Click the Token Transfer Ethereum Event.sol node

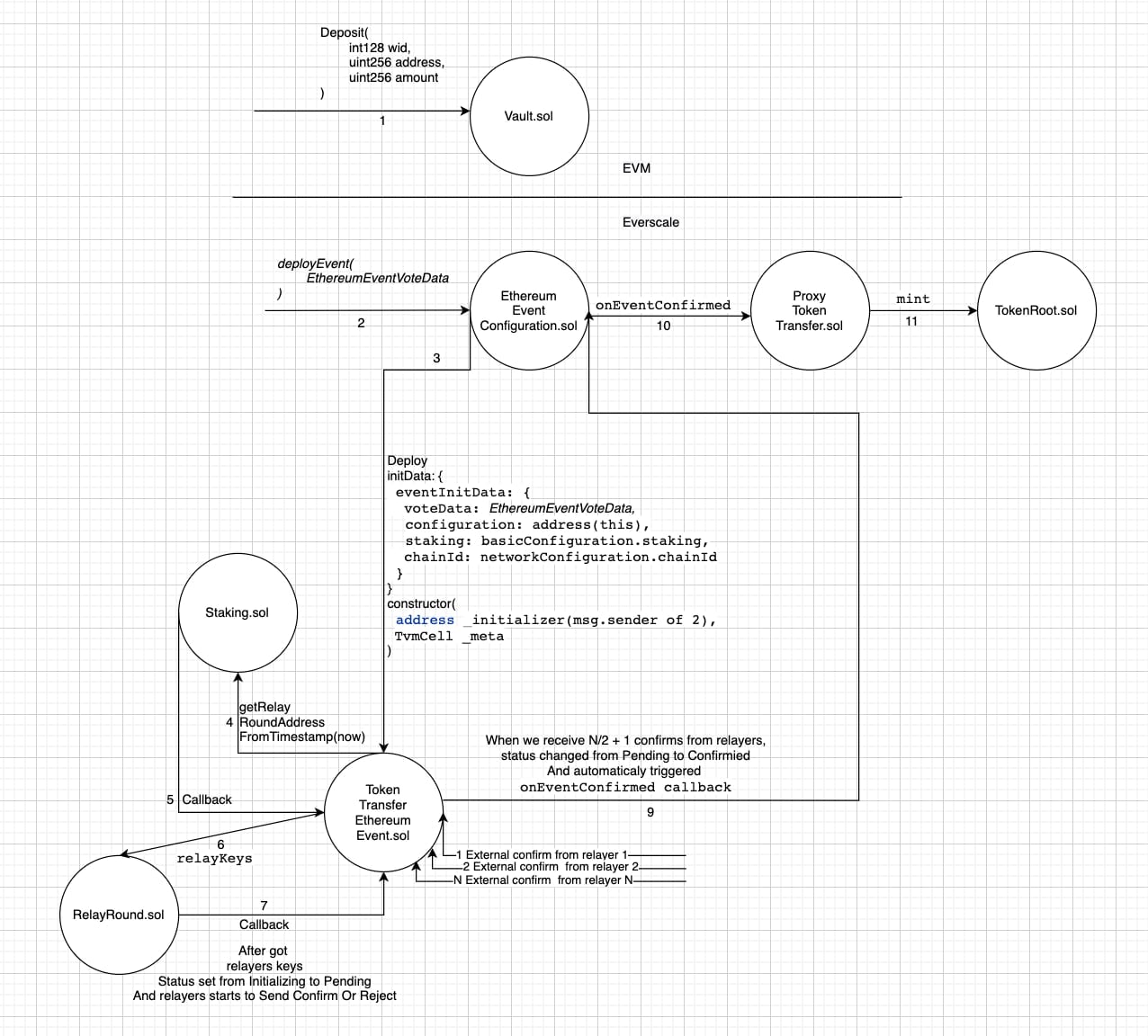point(383,813)
